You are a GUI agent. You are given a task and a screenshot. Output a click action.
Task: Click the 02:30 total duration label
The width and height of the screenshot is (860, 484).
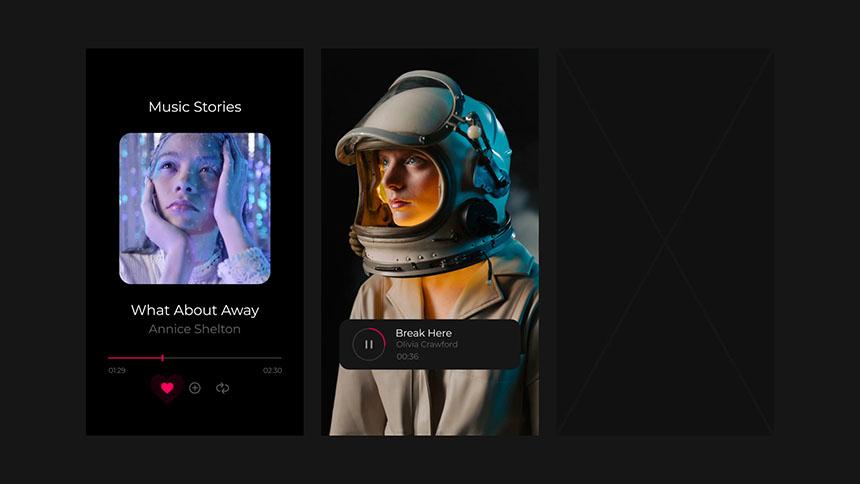(x=272, y=371)
